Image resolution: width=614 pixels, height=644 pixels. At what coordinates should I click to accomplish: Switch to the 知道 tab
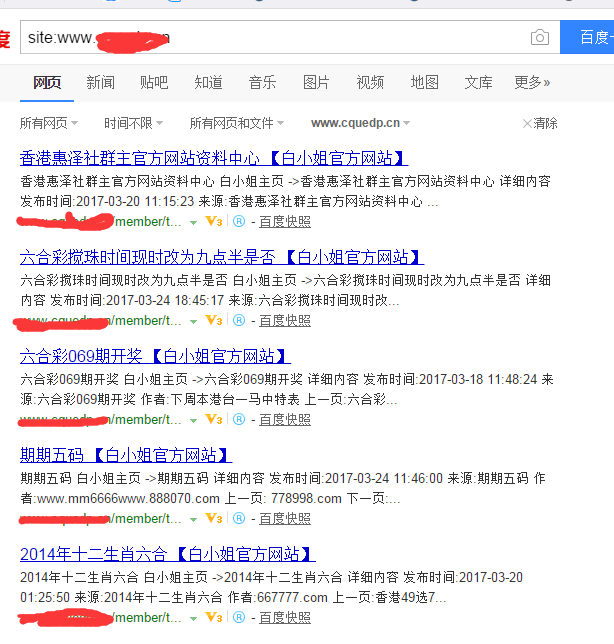[x=208, y=83]
